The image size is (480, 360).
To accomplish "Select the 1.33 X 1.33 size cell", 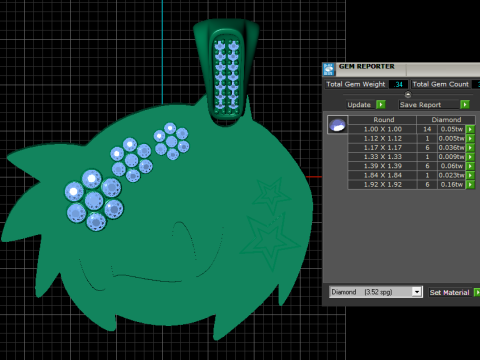I will [383, 157].
